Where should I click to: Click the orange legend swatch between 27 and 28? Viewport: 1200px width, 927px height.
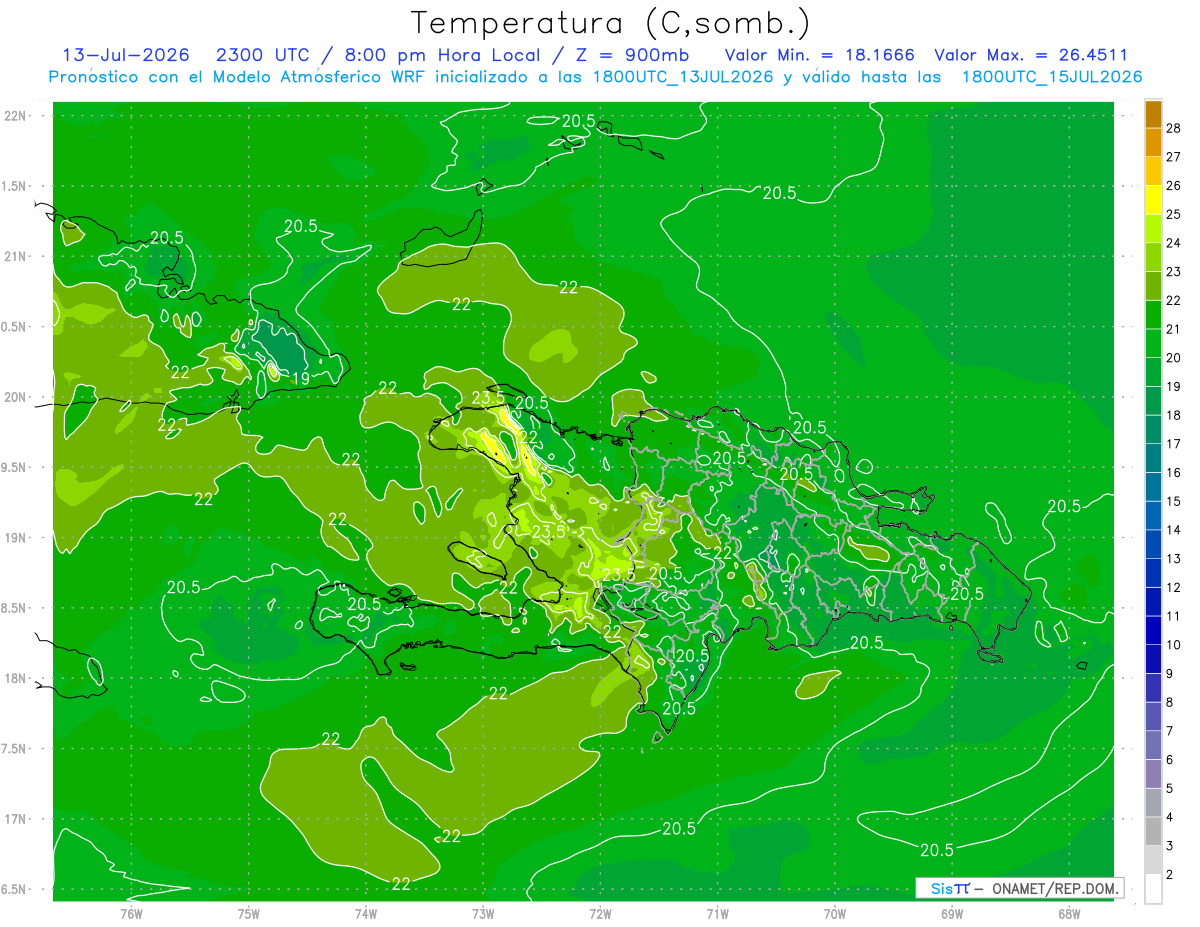[1153, 142]
